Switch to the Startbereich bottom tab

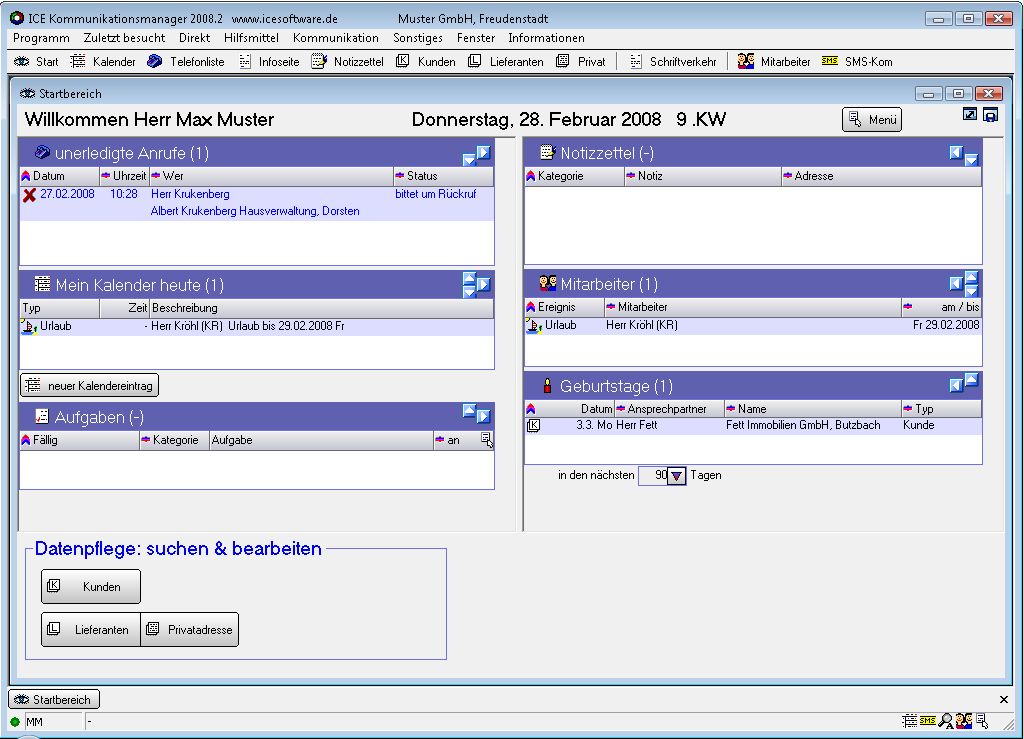pos(55,700)
